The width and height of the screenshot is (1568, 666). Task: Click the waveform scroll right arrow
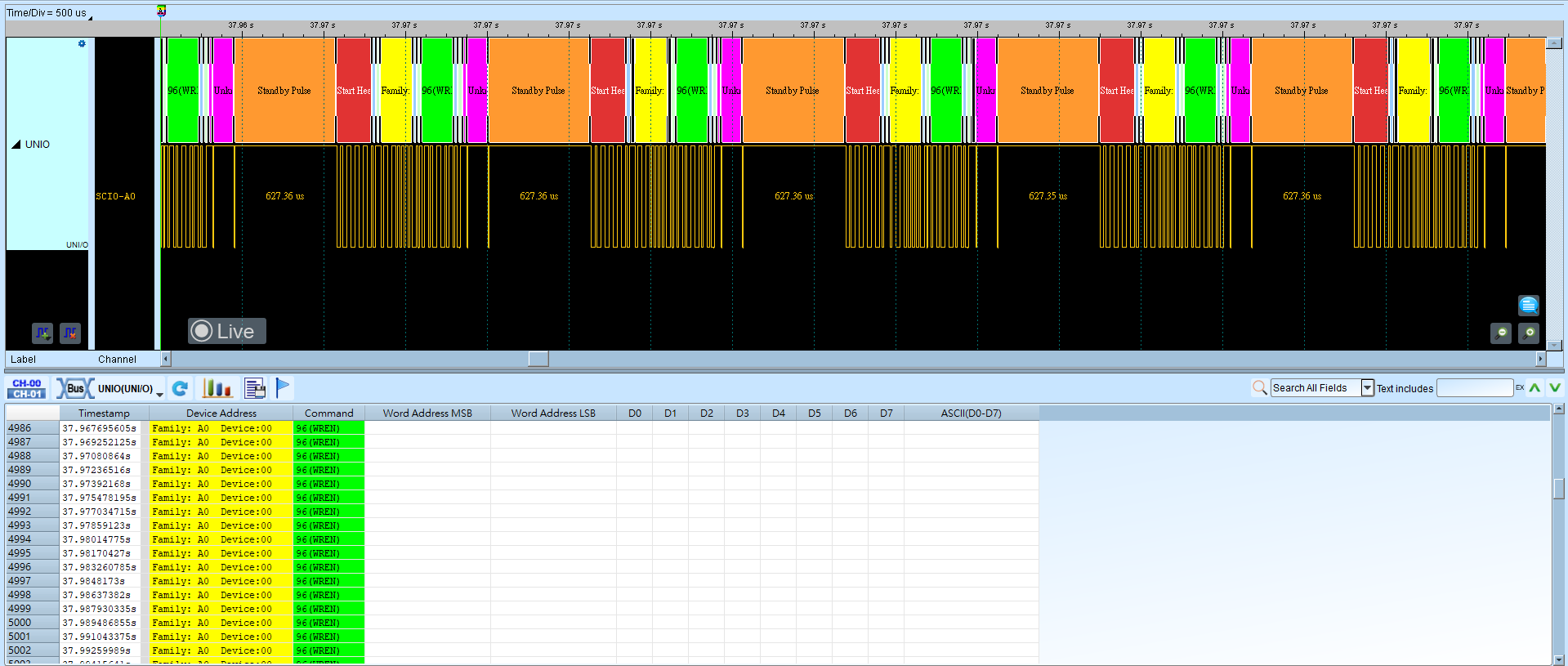[1540, 359]
